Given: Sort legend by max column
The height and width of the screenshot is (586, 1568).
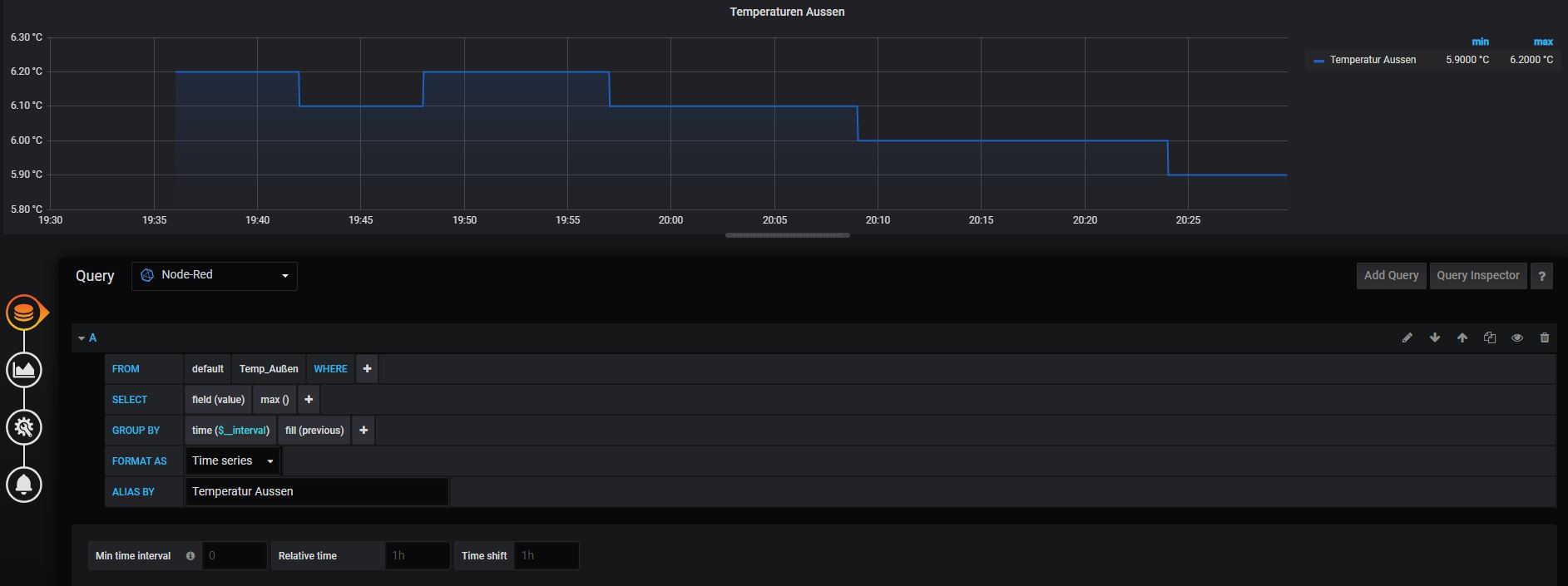Looking at the screenshot, I should click(1543, 42).
